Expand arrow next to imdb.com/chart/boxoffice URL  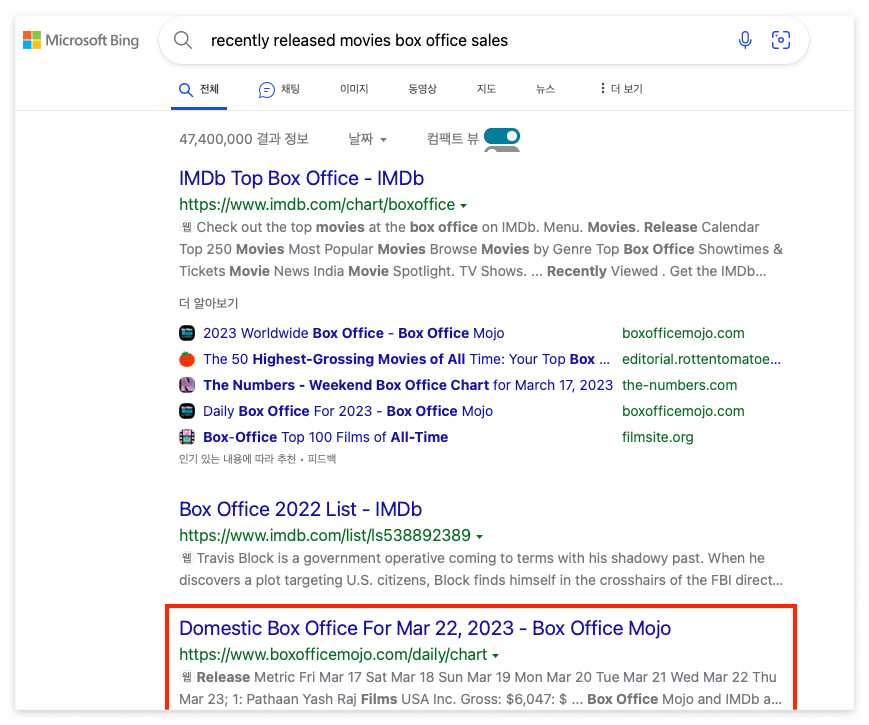(x=464, y=206)
